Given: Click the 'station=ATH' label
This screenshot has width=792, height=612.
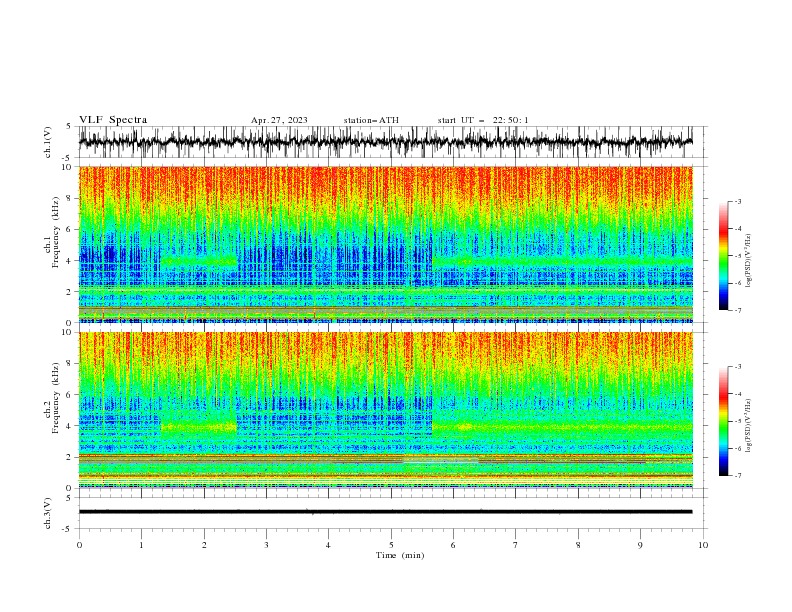Looking at the screenshot, I should click(x=371, y=120).
